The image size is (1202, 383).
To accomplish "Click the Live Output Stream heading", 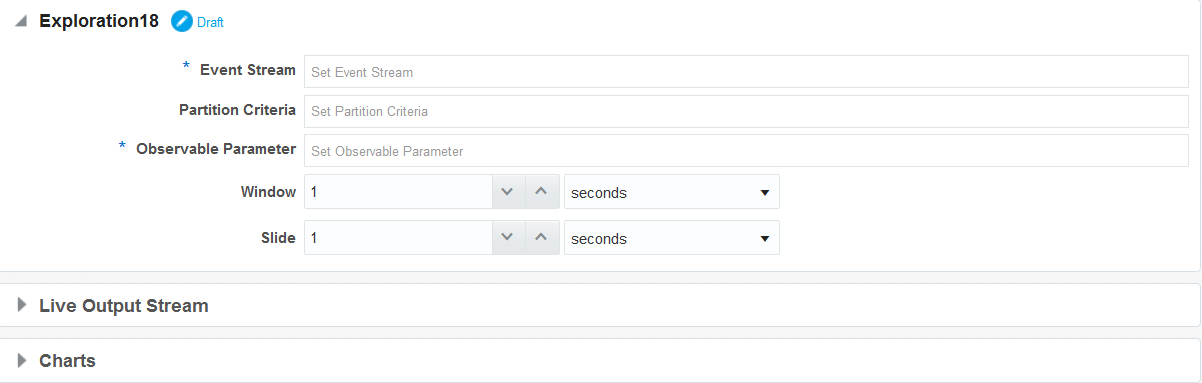I will point(124,305).
